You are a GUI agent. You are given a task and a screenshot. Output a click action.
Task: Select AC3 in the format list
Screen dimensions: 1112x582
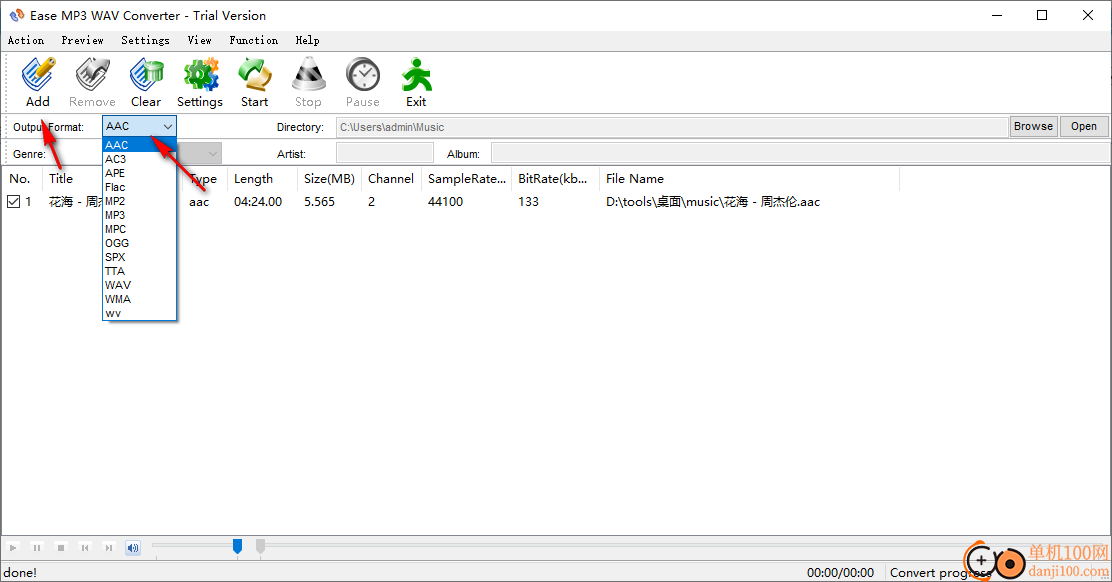pyautogui.click(x=139, y=159)
